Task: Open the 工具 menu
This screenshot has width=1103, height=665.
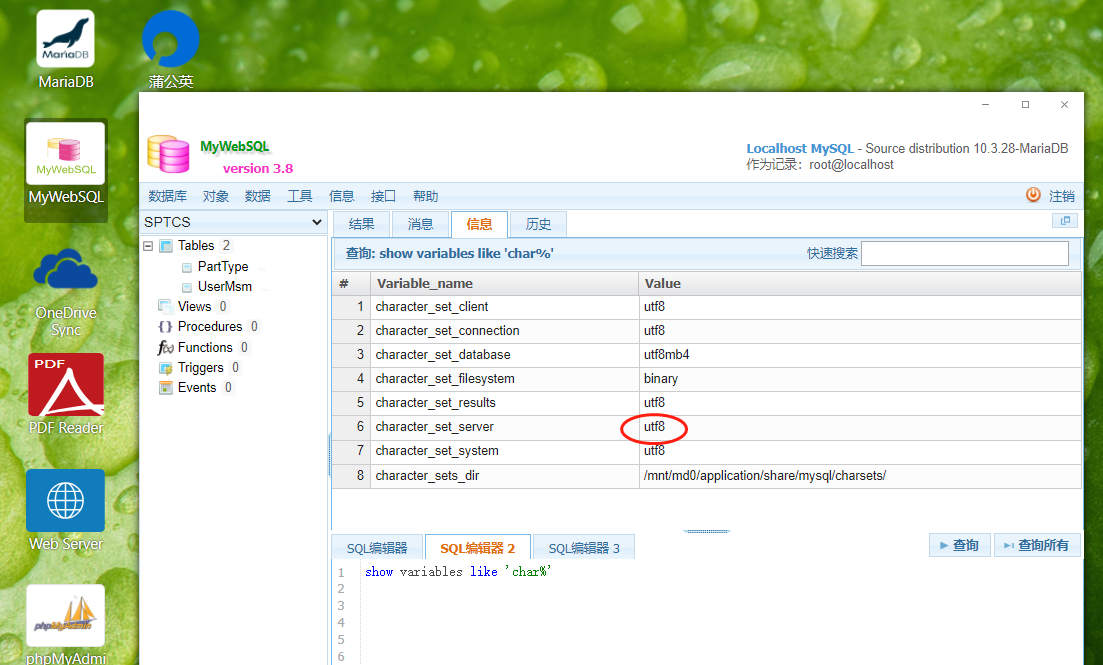Action: (x=299, y=196)
